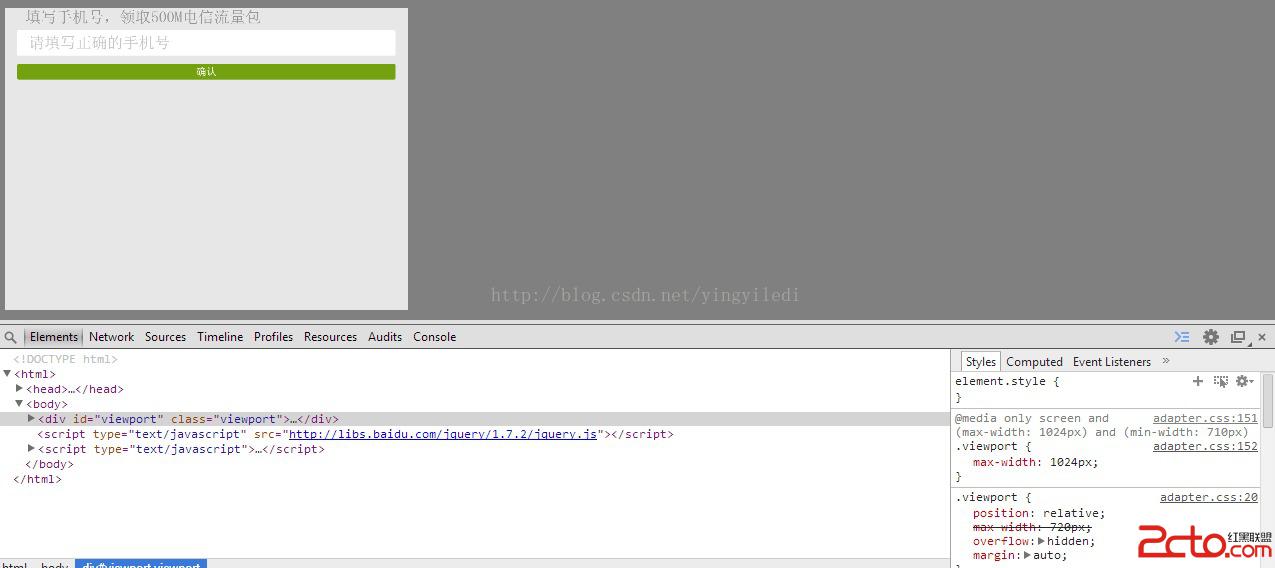This screenshot has height=568, width=1275.
Task: Open the Resources tab
Action: [330, 337]
